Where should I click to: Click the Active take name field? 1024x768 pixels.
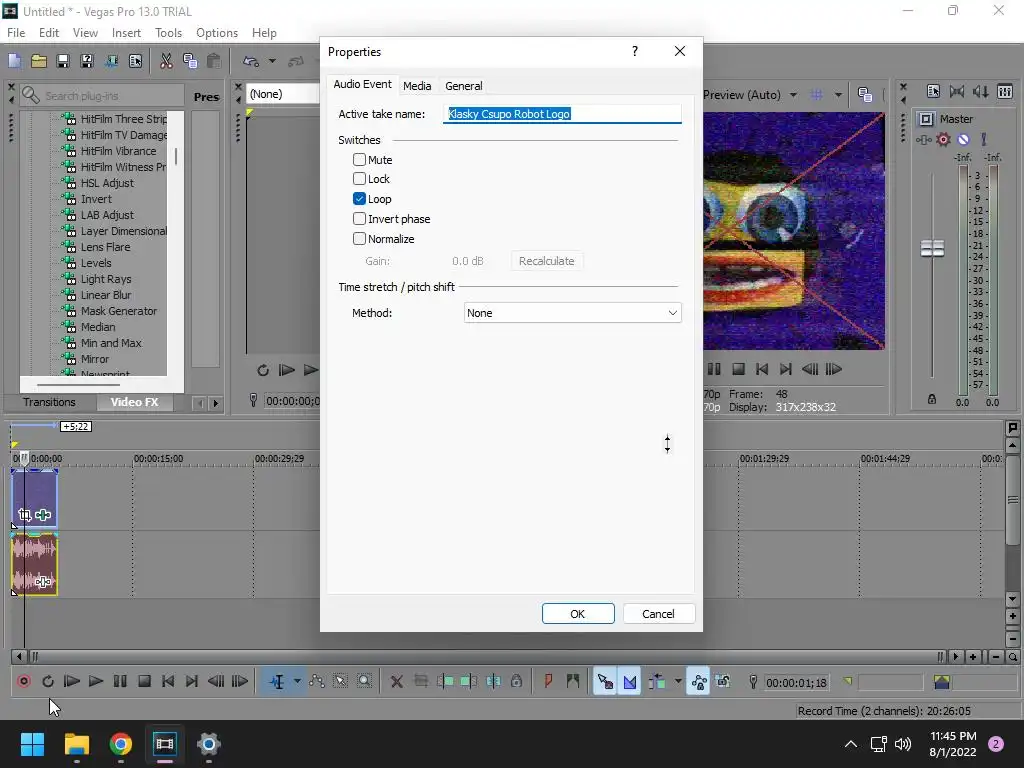point(562,114)
